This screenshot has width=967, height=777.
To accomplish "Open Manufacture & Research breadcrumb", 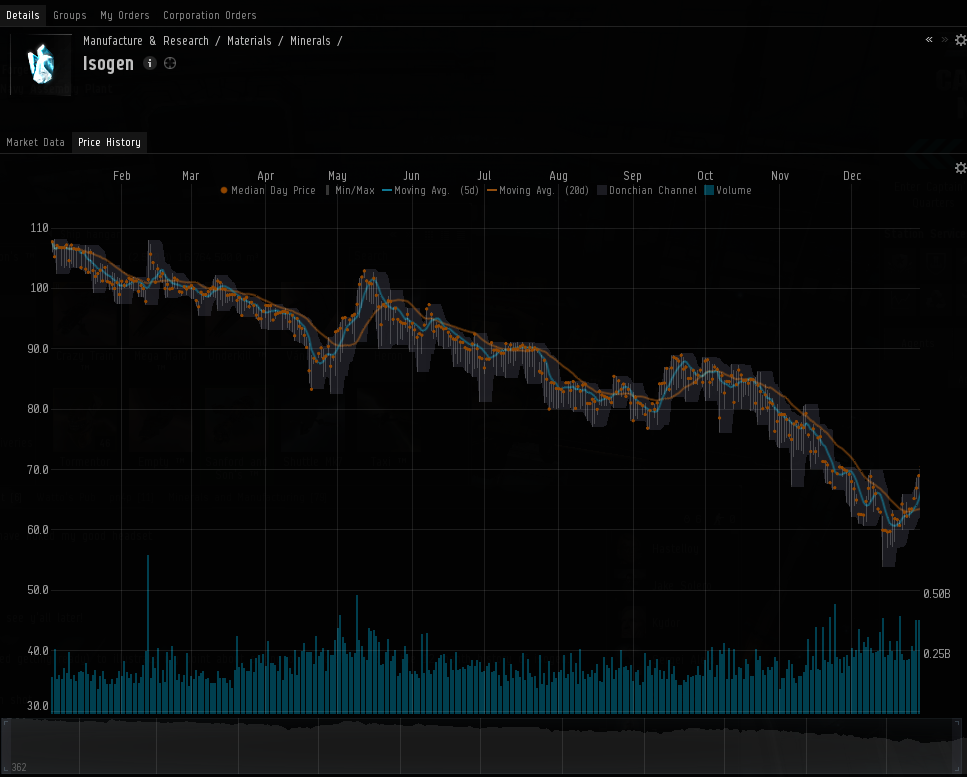I will pos(146,41).
